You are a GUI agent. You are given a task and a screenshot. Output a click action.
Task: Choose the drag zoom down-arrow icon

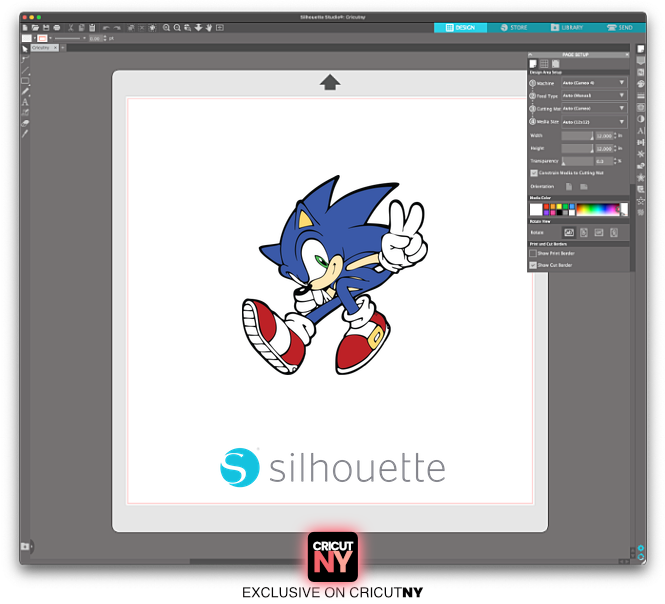[198, 28]
